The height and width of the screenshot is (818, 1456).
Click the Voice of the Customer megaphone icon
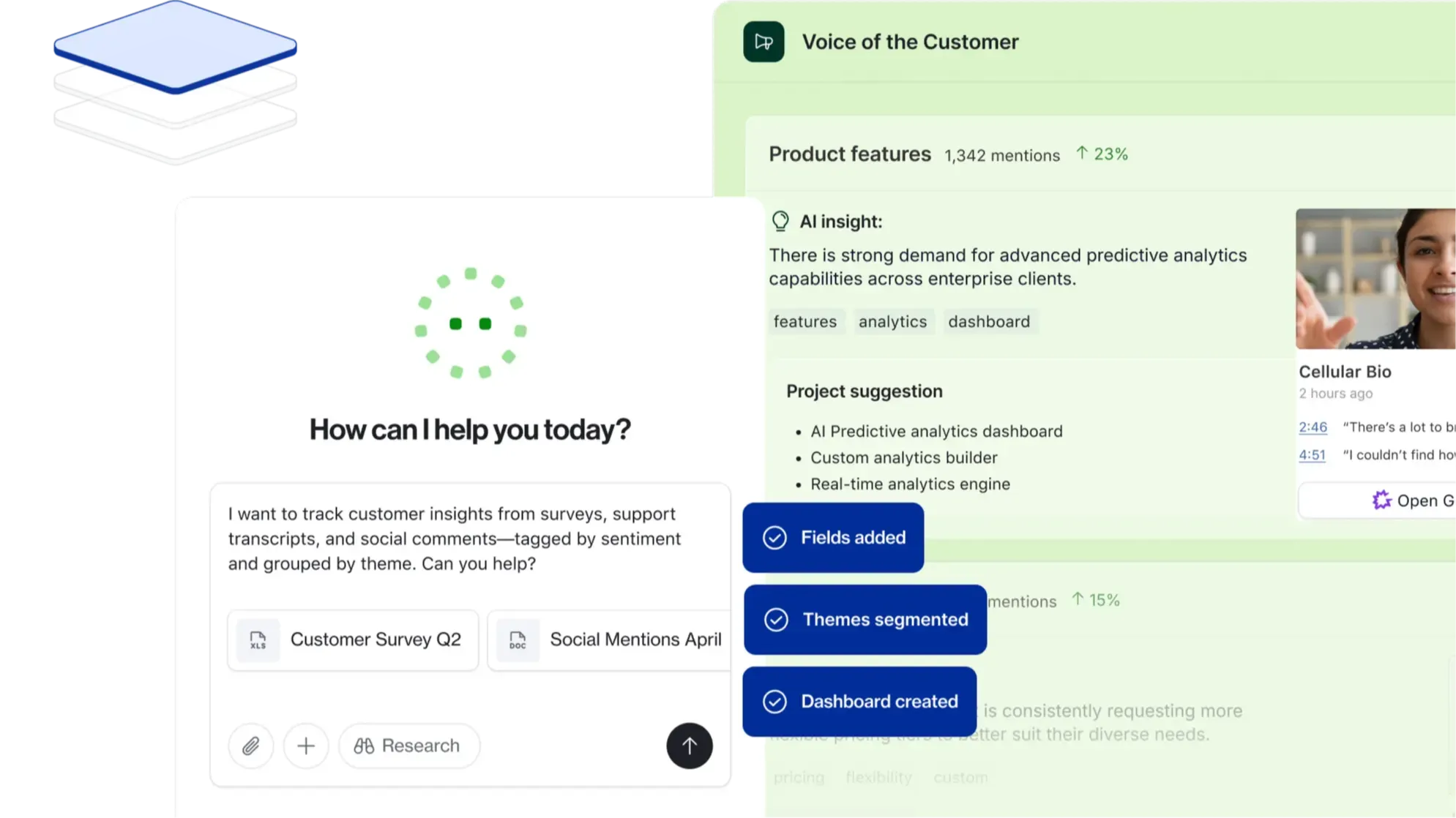click(764, 42)
